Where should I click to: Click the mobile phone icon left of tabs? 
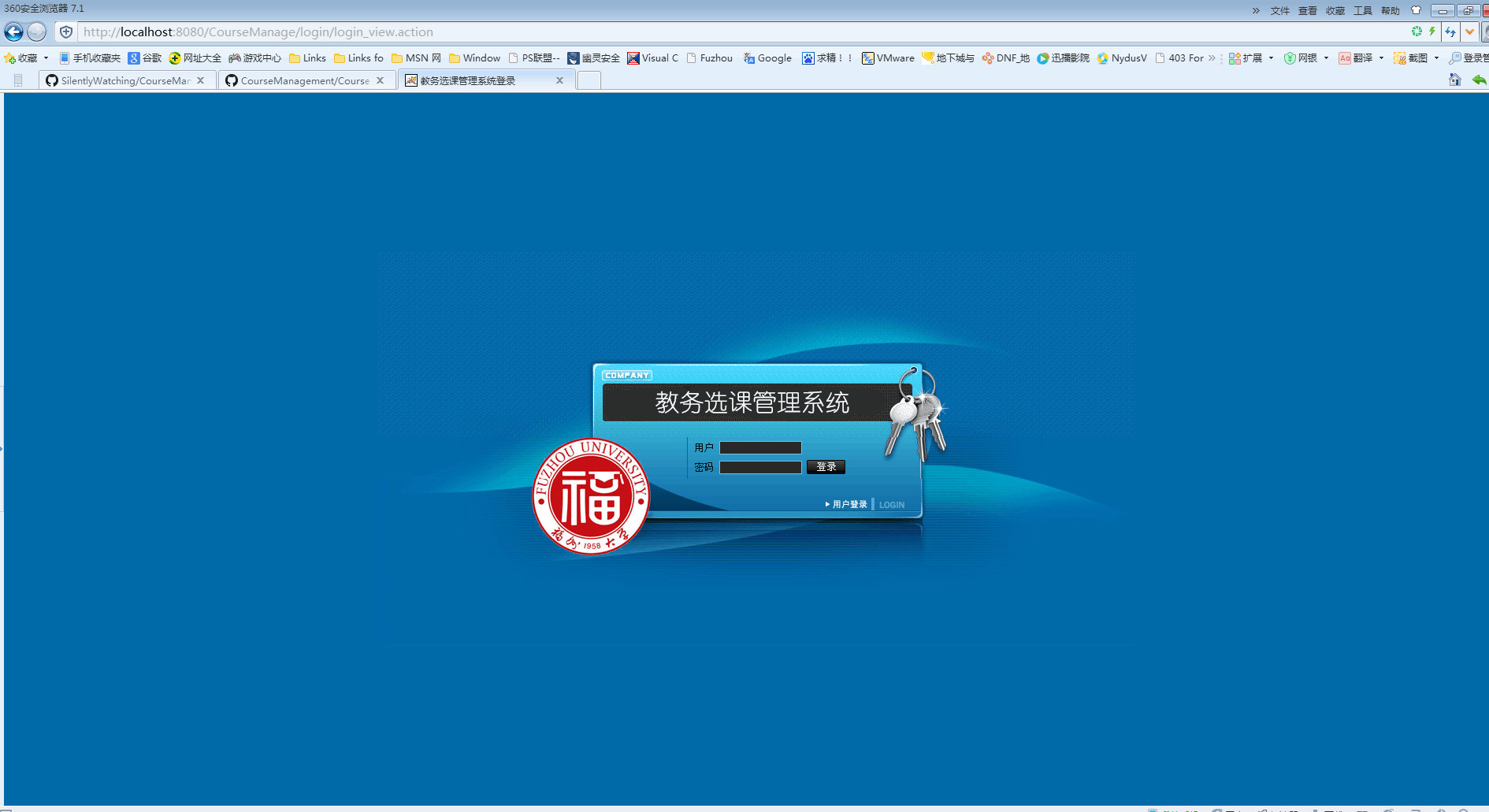pos(18,80)
